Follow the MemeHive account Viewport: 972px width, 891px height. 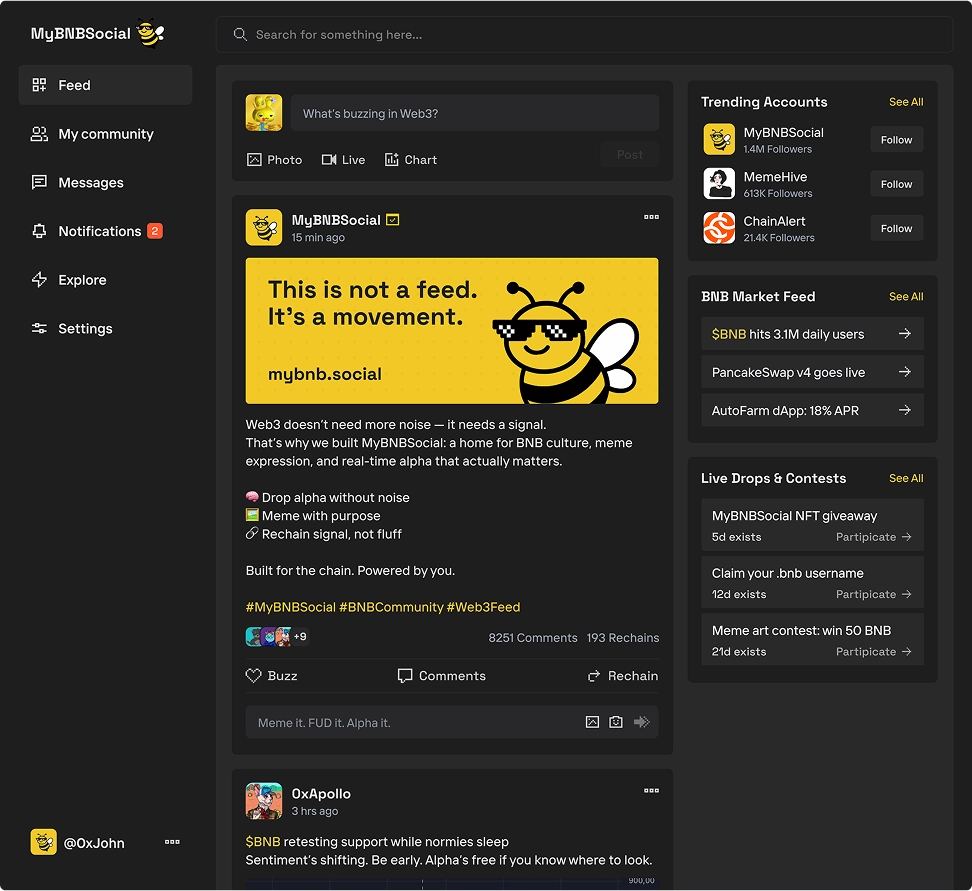click(x=896, y=184)
